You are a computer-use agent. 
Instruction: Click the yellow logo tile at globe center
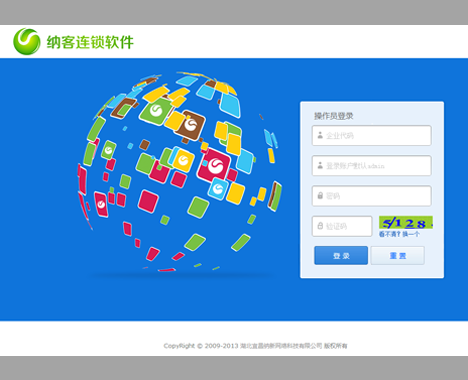[x=183, y=161]
